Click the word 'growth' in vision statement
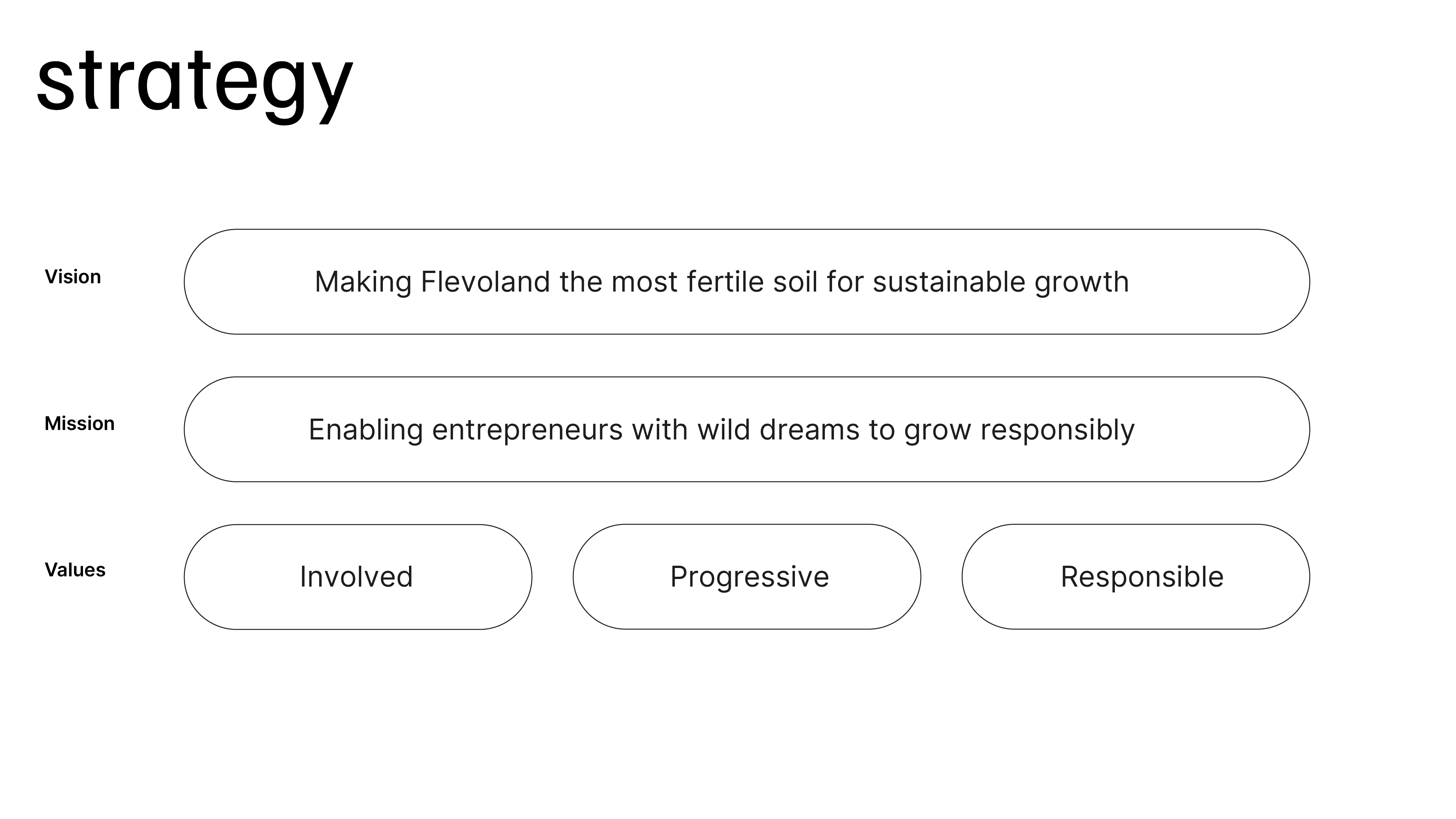 [x=1081, y=281]
